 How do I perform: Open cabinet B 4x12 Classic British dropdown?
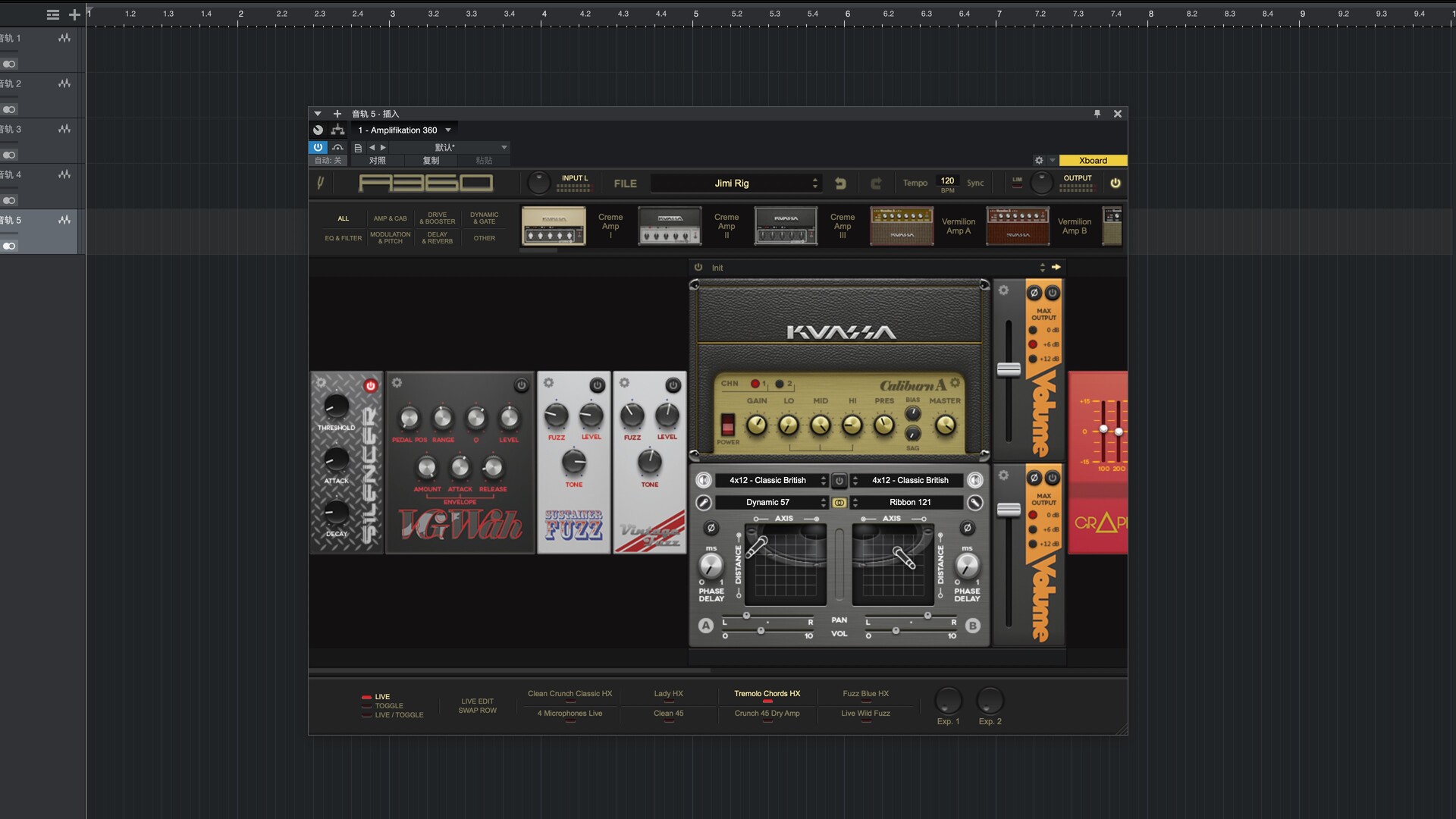click(907, 480)
